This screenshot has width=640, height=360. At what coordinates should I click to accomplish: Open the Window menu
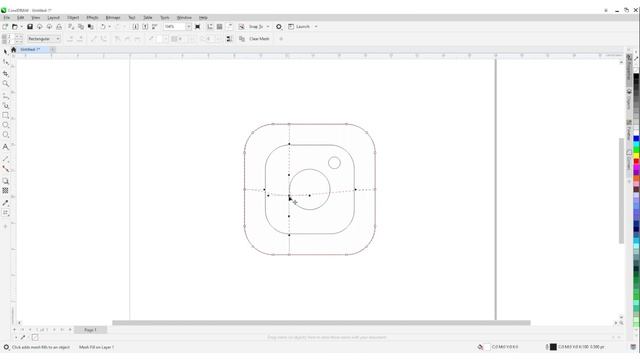click(x=184, y=18)
